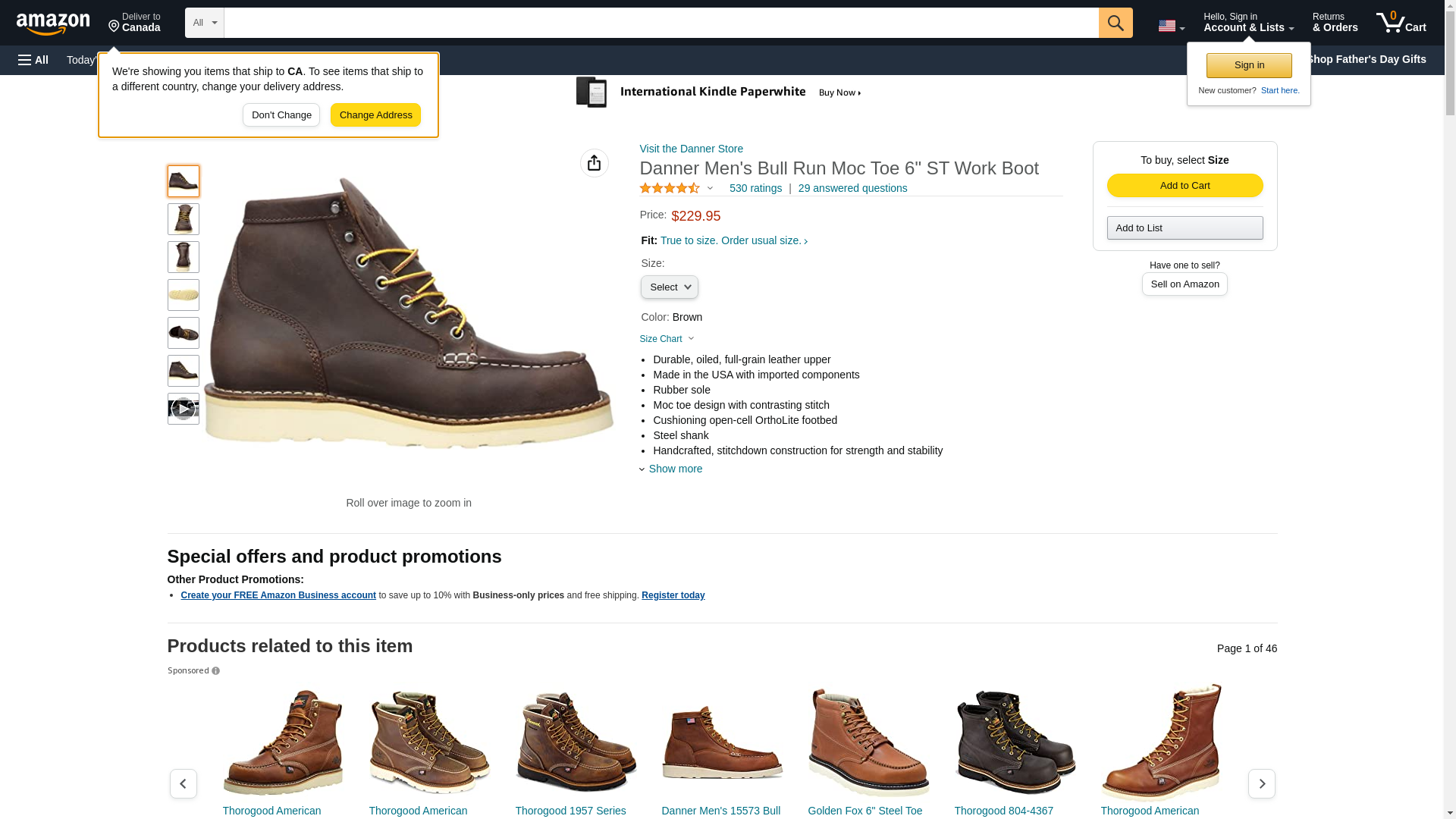Click the search magnifier button
Screen dimensions: 1456x819
(x=1115, y=23)
